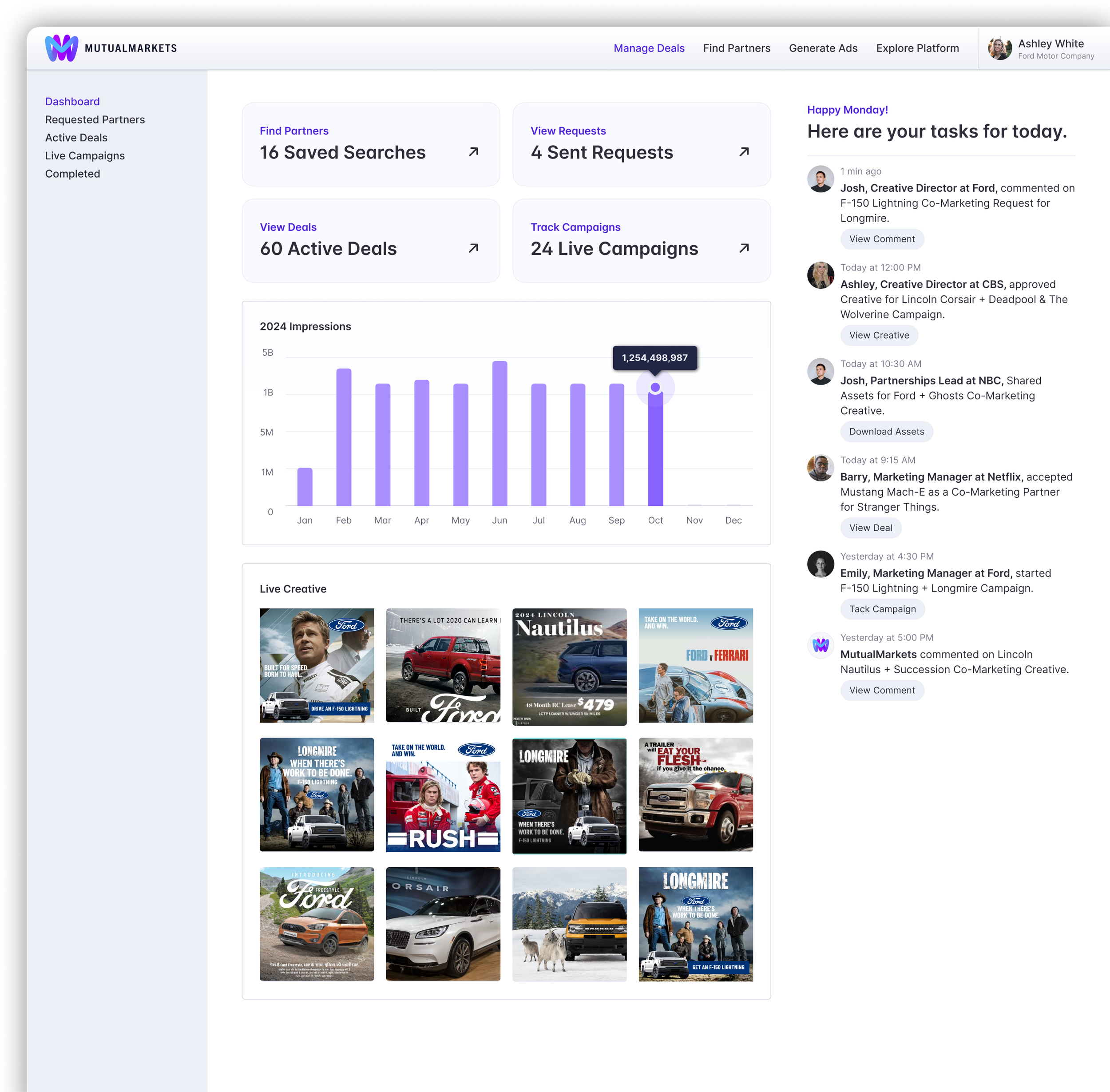This screenshot has height=1092, width=1110.
Task: Open the Sent Requests arrow icon
Action: tap(744, 152)
